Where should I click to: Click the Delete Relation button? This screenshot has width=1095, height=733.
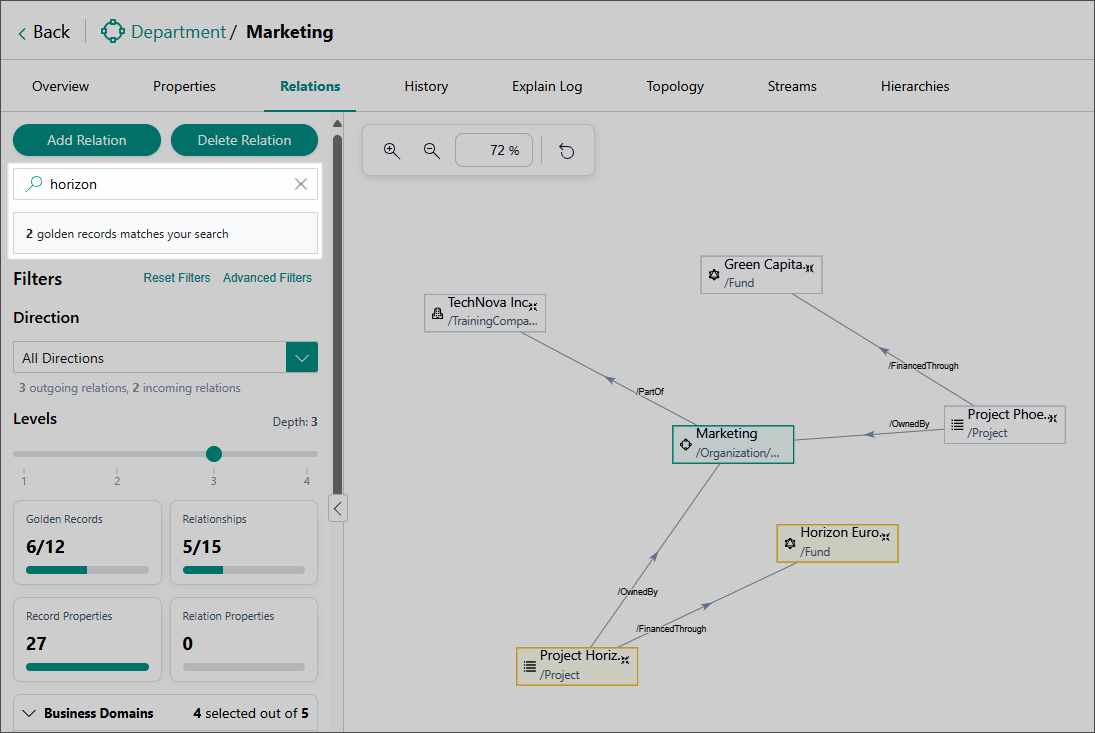coord(244,140)
